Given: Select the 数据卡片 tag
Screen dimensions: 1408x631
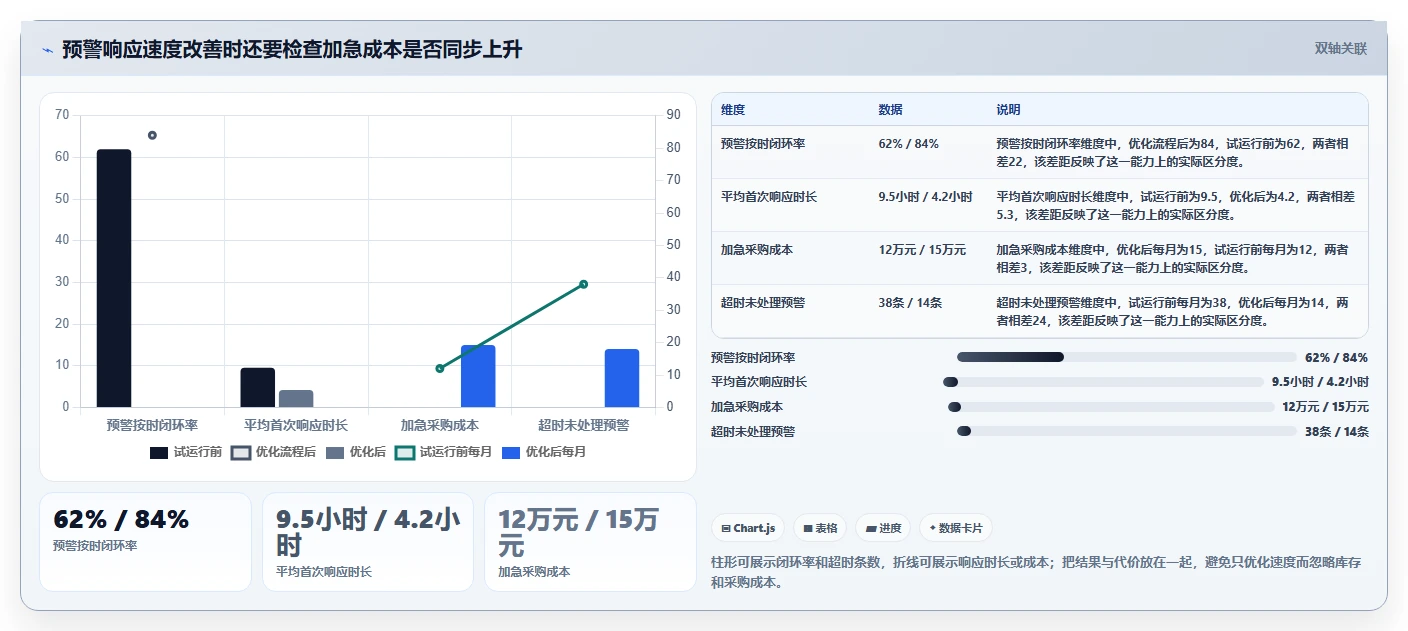Looking at the screenshot, I should coord(956,528).
